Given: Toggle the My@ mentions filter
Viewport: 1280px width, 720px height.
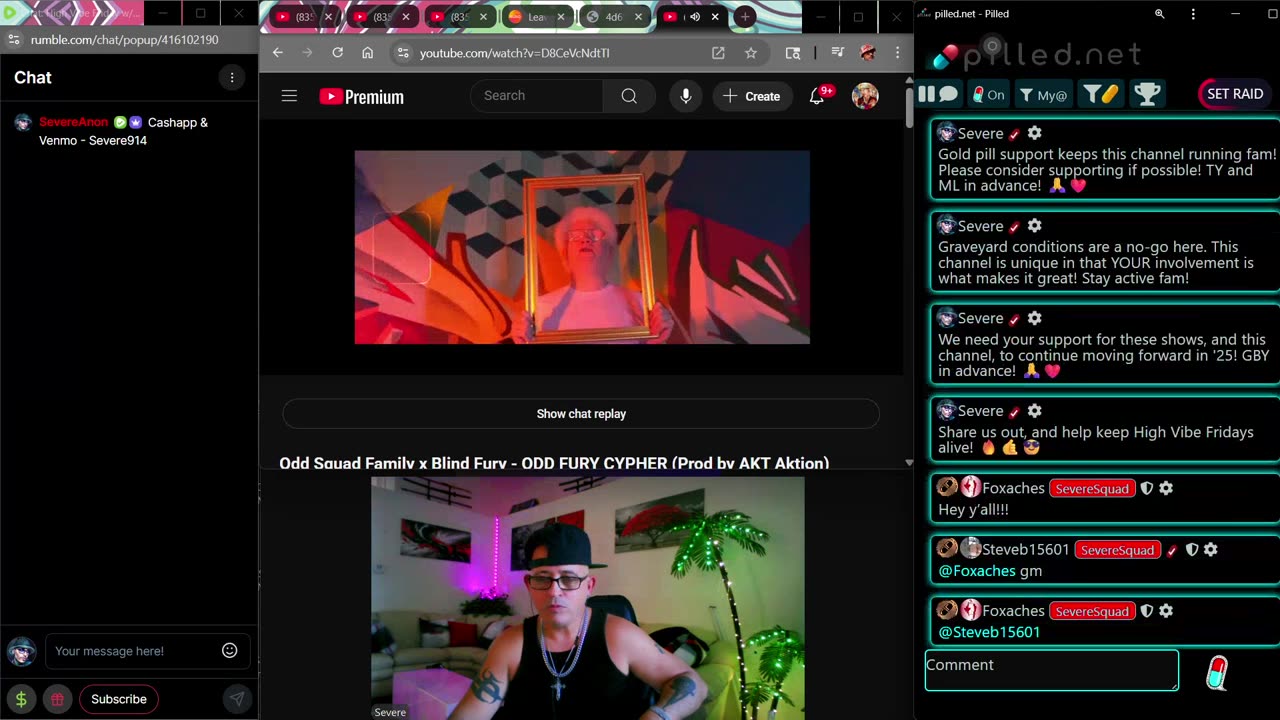Looking at the screenshot, I should [x=1043, y=95].
